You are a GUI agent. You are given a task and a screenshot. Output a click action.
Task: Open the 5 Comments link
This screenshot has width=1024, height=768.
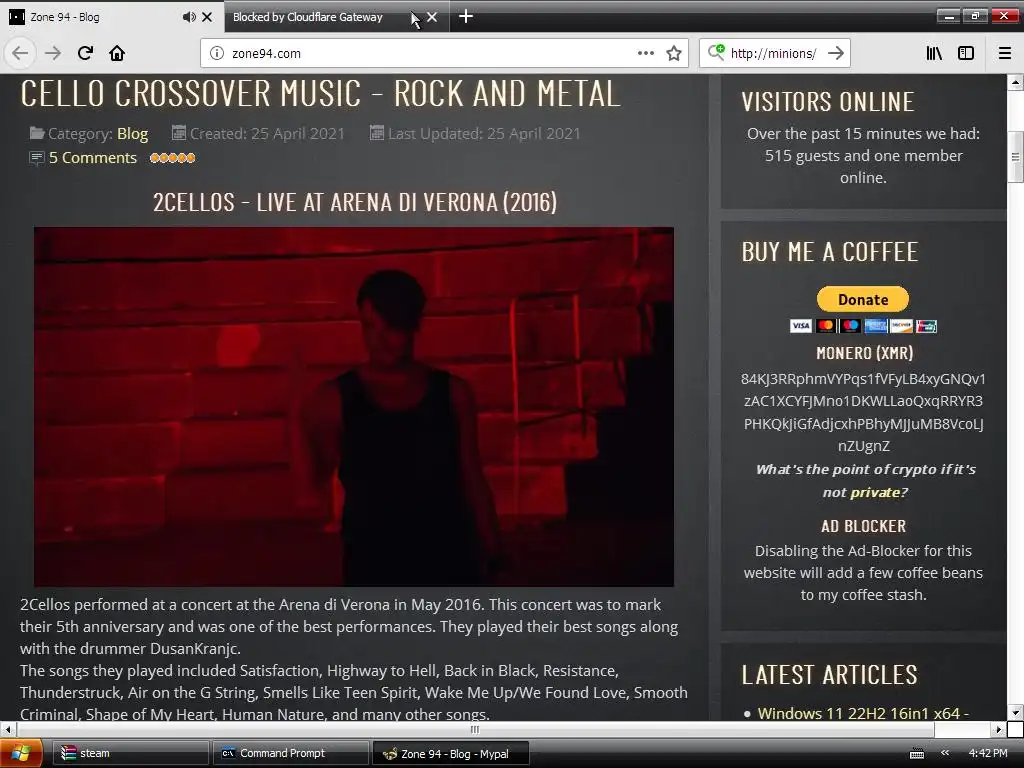(93, 158)
